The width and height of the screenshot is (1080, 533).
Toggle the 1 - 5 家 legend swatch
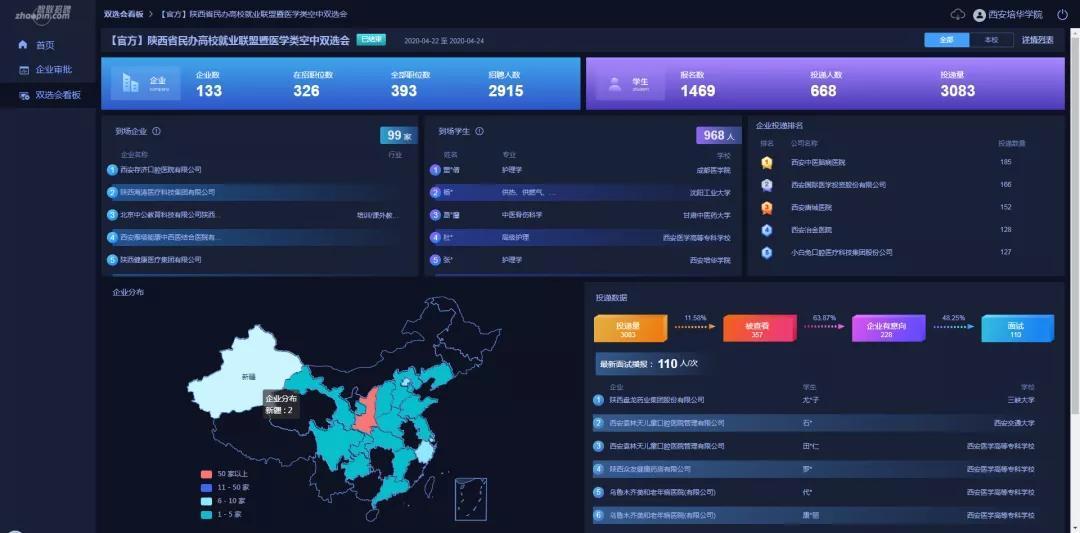[x=207, y=514]
